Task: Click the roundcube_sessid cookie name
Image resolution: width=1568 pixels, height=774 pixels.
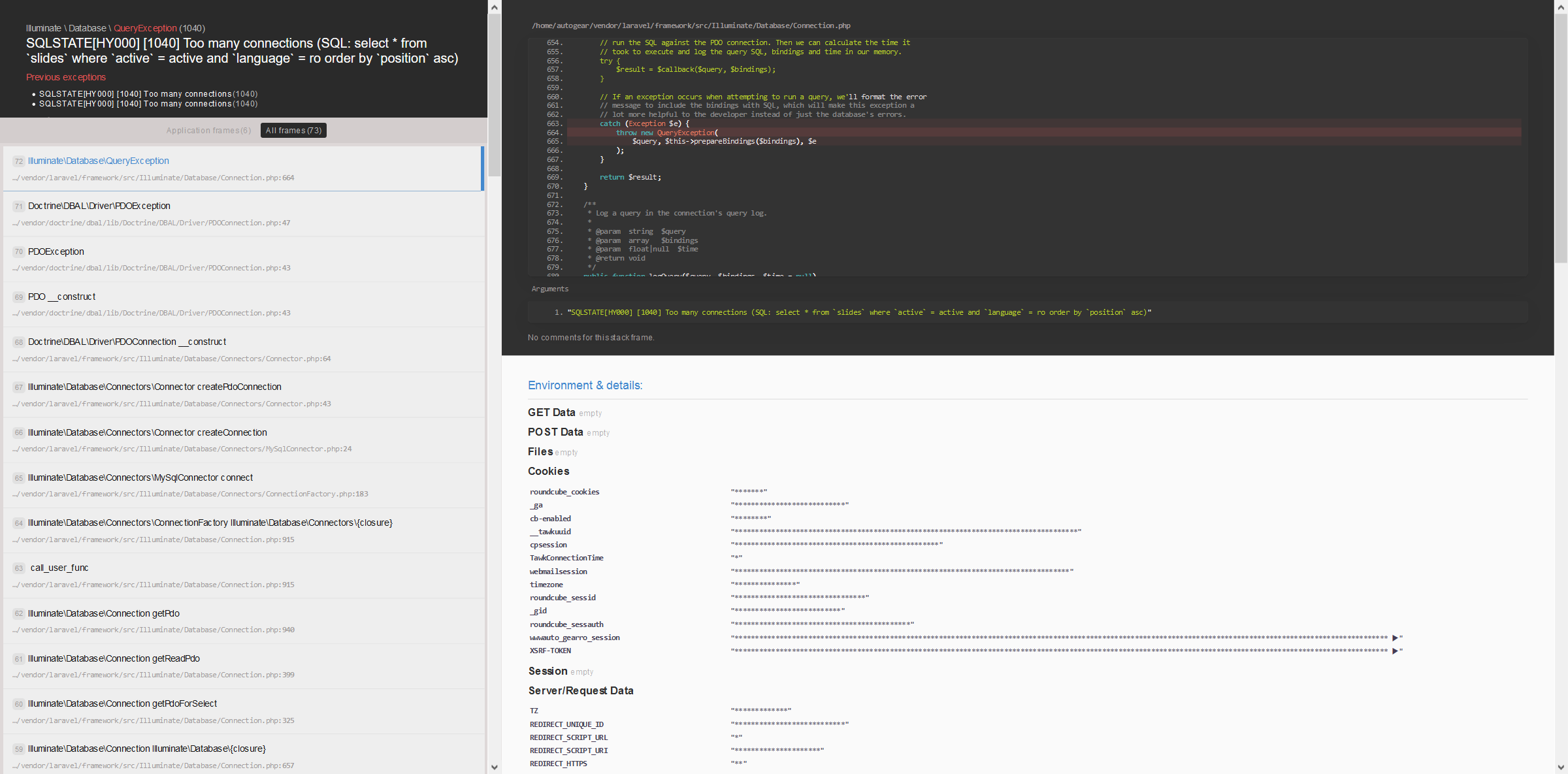Action: pyautogui.click(x=563, y=598)
